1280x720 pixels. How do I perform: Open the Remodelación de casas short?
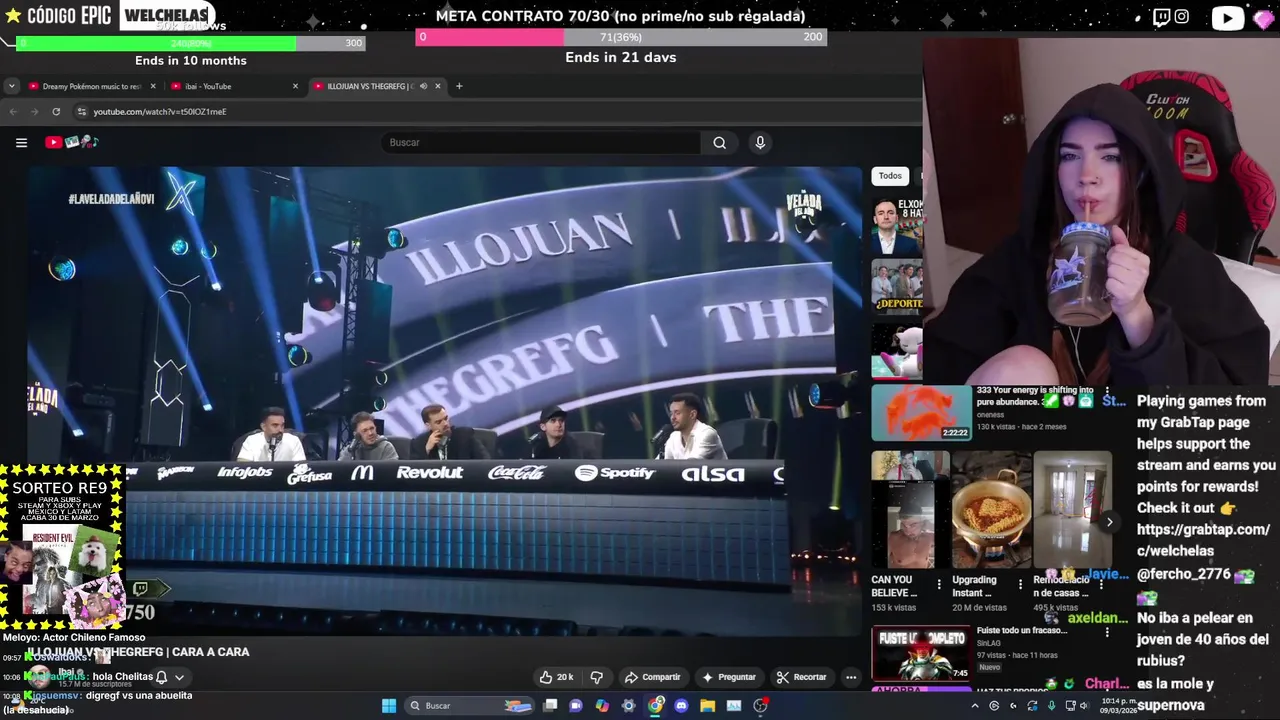click(x=1072, y=510)
